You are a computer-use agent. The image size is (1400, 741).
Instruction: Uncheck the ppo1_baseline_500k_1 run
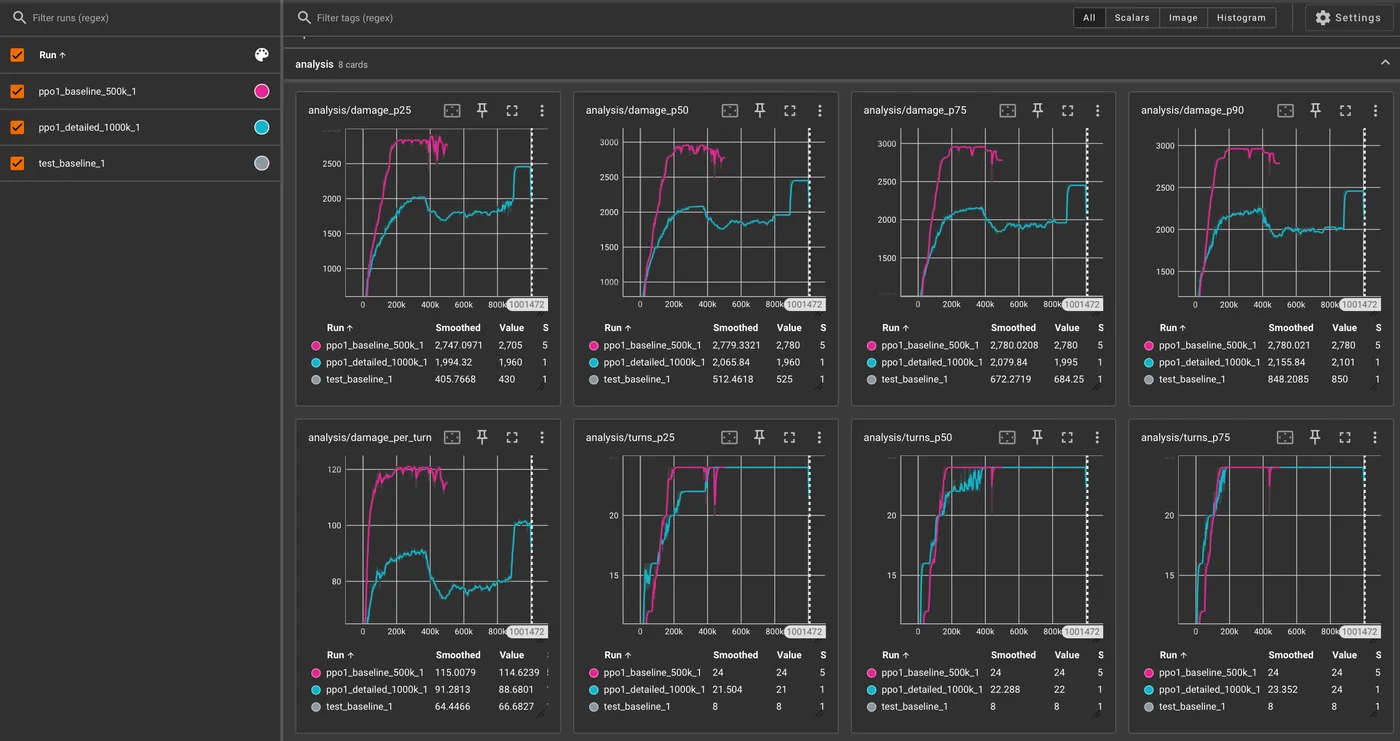pyautogui.click(x=17, y=91)
